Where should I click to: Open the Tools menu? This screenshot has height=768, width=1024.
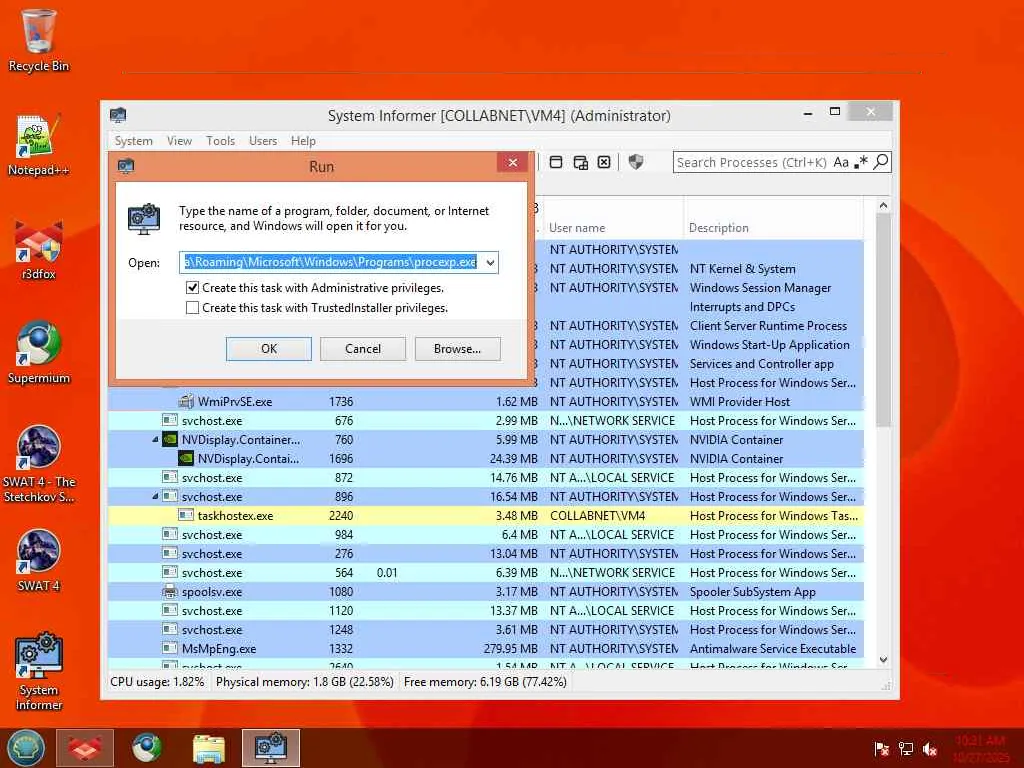click(x=220, y=141)
